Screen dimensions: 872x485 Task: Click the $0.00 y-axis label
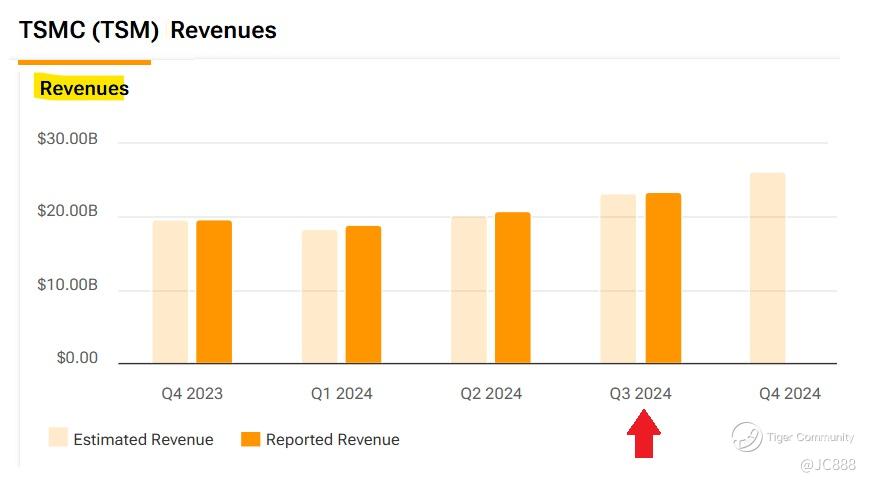pyautogui.click(x=77, y=358)
